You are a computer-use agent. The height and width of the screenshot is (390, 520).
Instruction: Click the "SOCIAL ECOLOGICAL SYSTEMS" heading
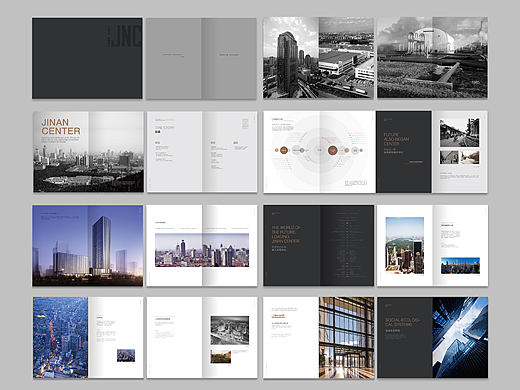click(403, 322)
